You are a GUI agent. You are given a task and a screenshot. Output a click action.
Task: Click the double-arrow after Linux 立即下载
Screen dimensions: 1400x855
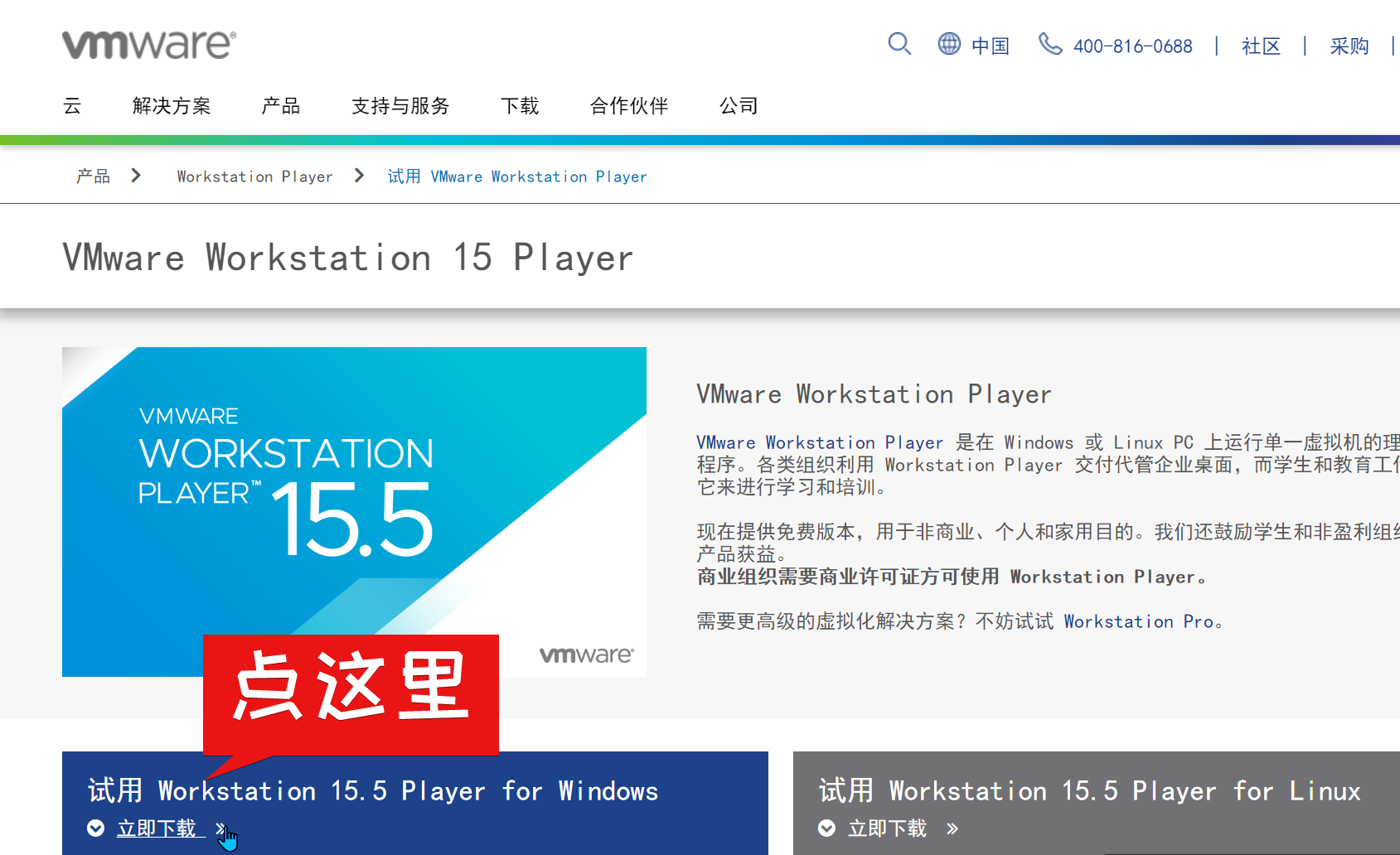coord(952,828)
